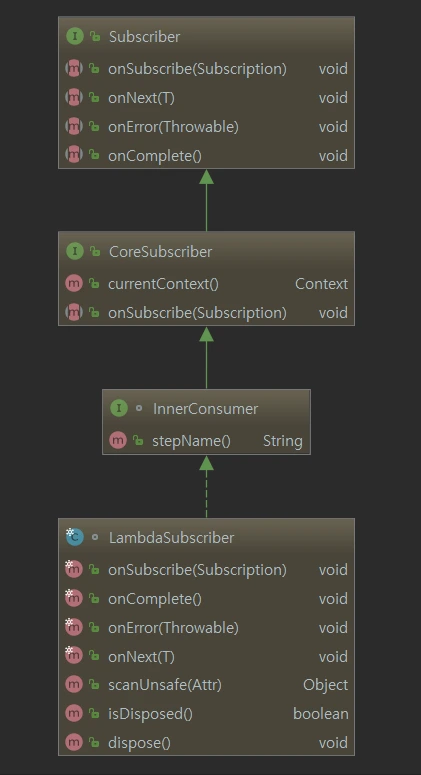Click the LambdaSubscriber node title
The image size is (421, 775).
point(171,537)
